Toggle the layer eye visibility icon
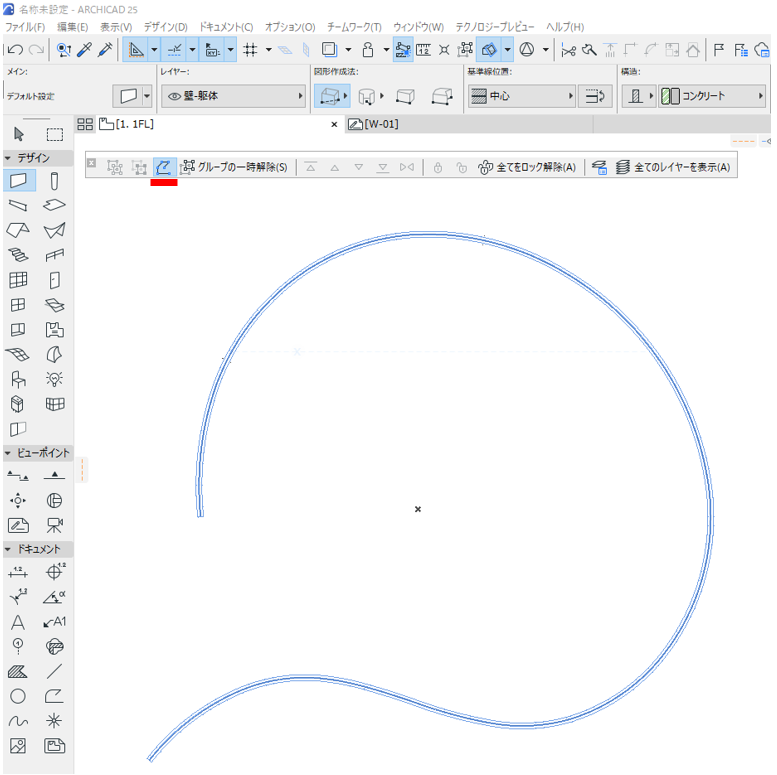 (174, 96)
